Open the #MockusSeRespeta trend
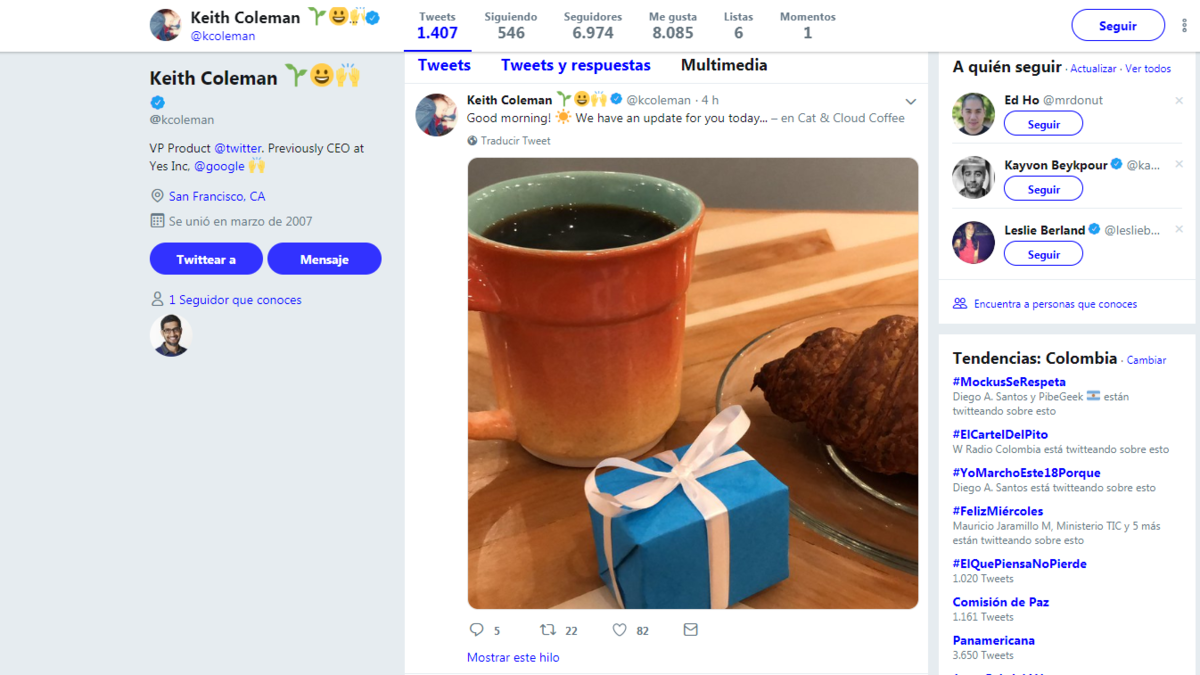This screenshot has height=675, width=1200. point(1009,382)
